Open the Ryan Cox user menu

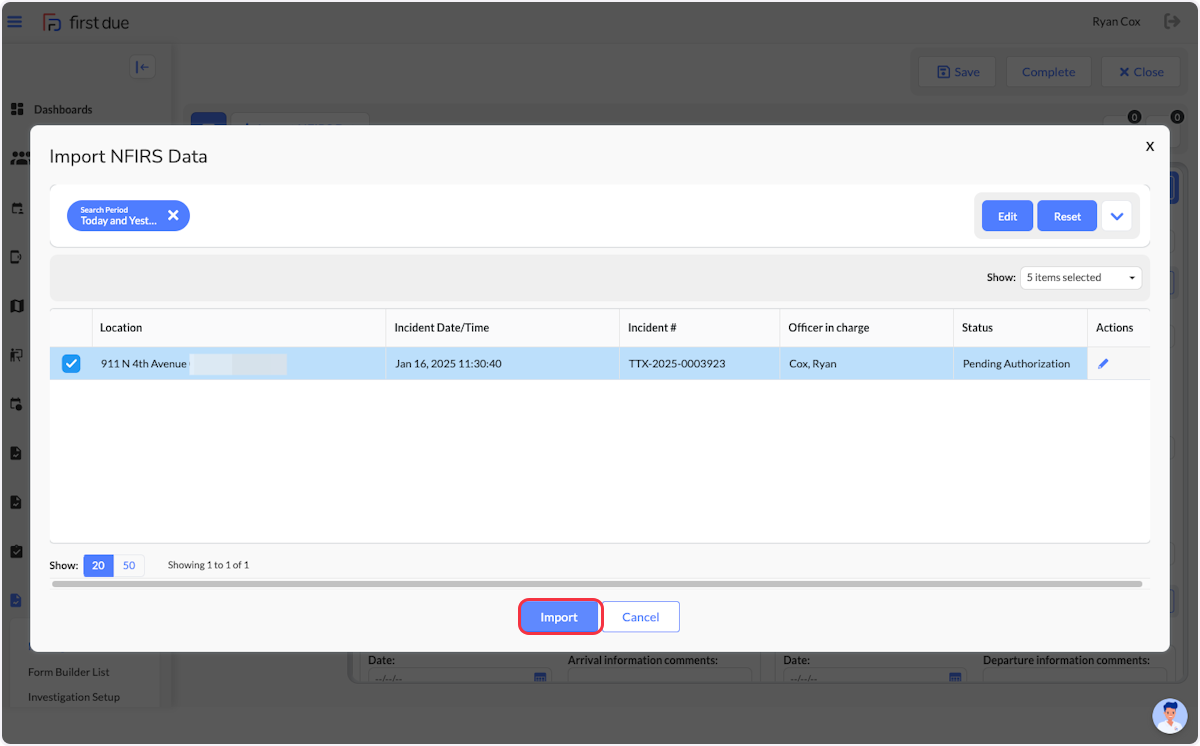coord(1117,21)
